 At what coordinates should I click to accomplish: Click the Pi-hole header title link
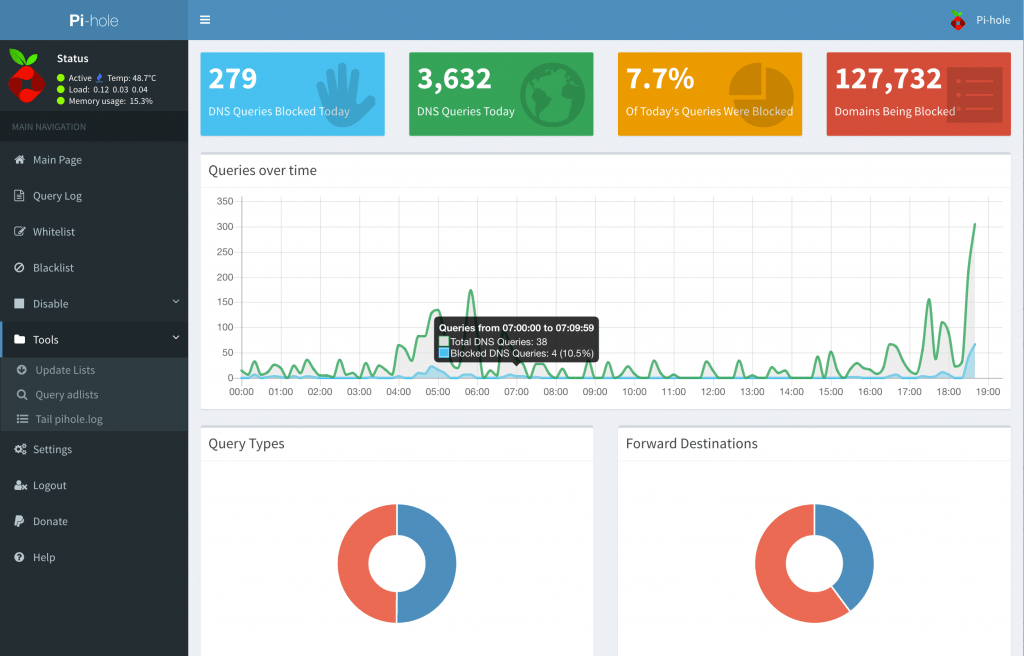click(93, 20)
